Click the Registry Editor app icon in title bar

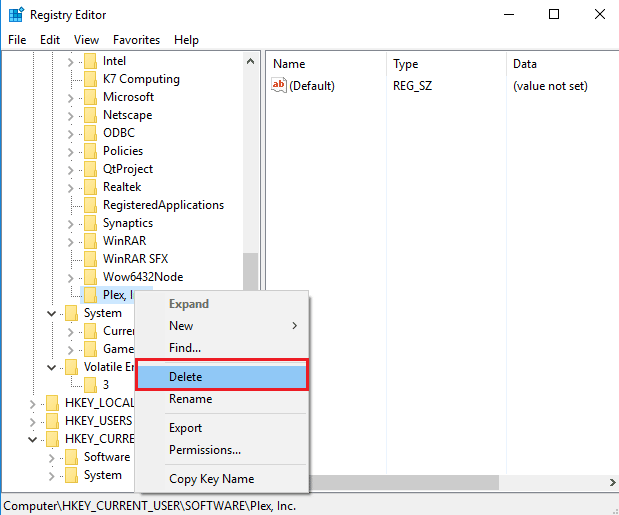click(x=16, y=15)
